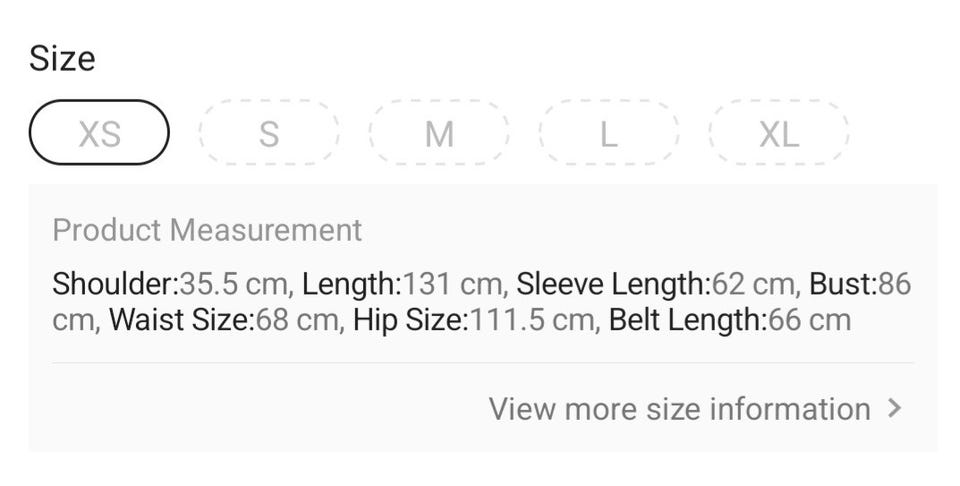Screen dimensions: 960x486
Task: Click the Size heading
Action: tap(62, 58)
